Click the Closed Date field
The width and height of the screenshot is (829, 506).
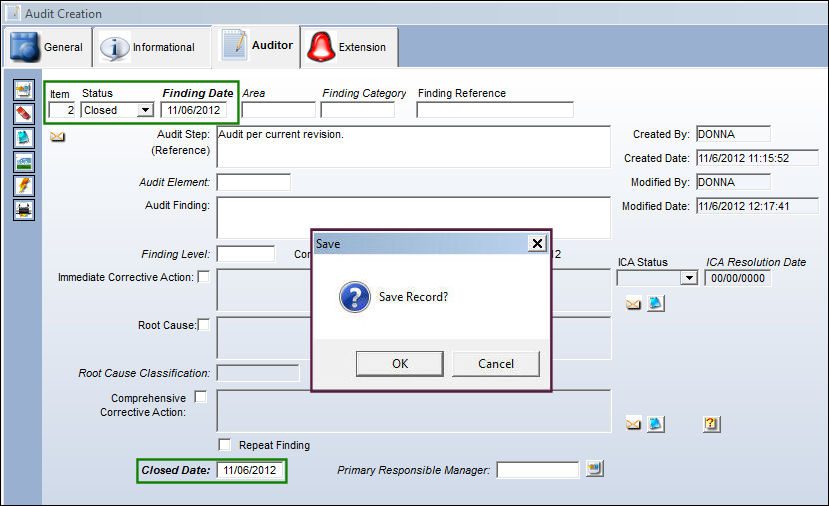250,470
